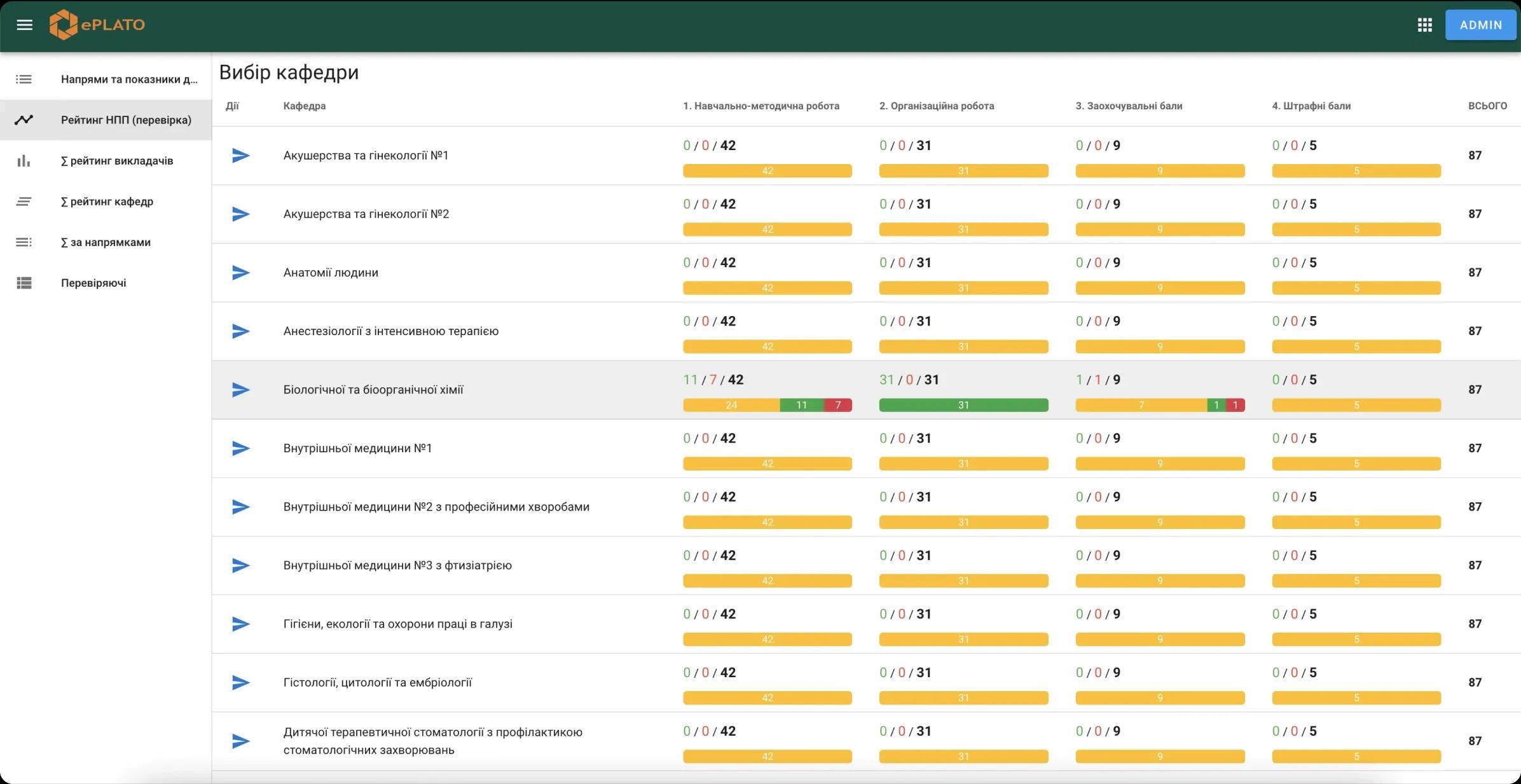Click the ADMIN button
This screenshot has width=1521, height=784.
click(1480, 25)
